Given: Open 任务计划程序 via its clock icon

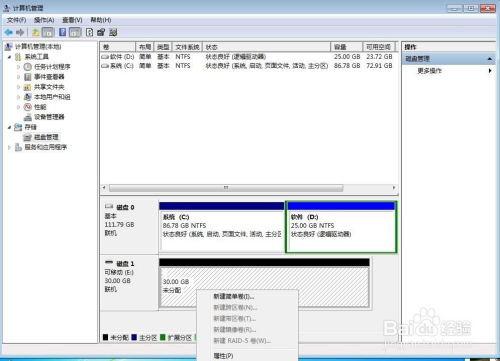Looking at the screenshot, I should [x=28, y=67].
